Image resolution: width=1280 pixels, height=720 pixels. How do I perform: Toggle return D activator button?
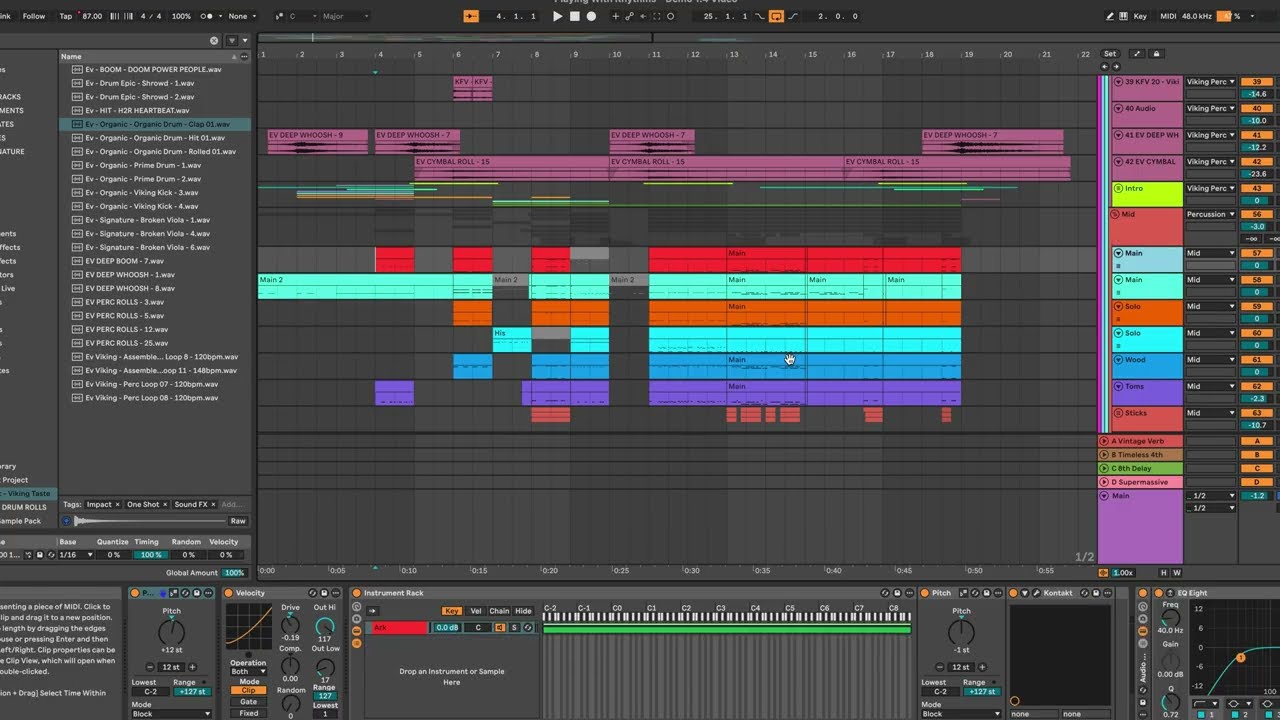click(x=1256, y=482)
